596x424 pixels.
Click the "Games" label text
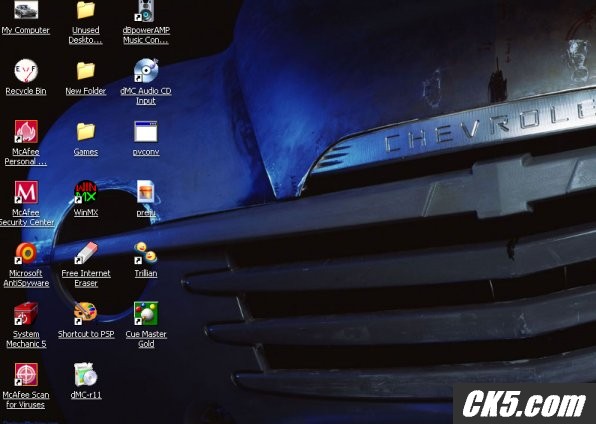coord(86,152)
